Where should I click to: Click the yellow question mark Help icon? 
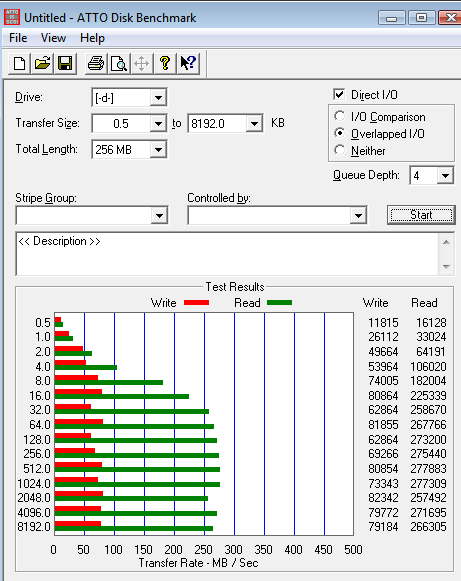pos(165,63)
